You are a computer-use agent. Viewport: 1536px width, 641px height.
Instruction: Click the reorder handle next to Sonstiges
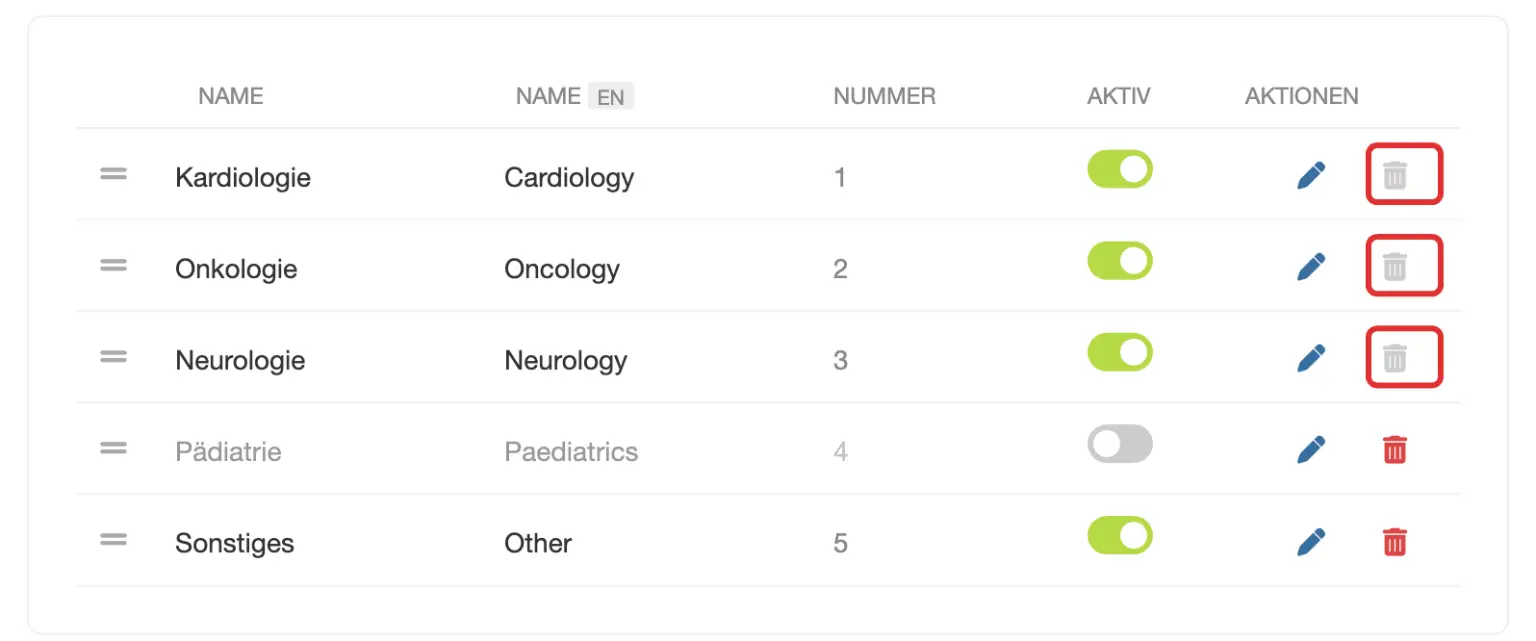tap(113, 540)
